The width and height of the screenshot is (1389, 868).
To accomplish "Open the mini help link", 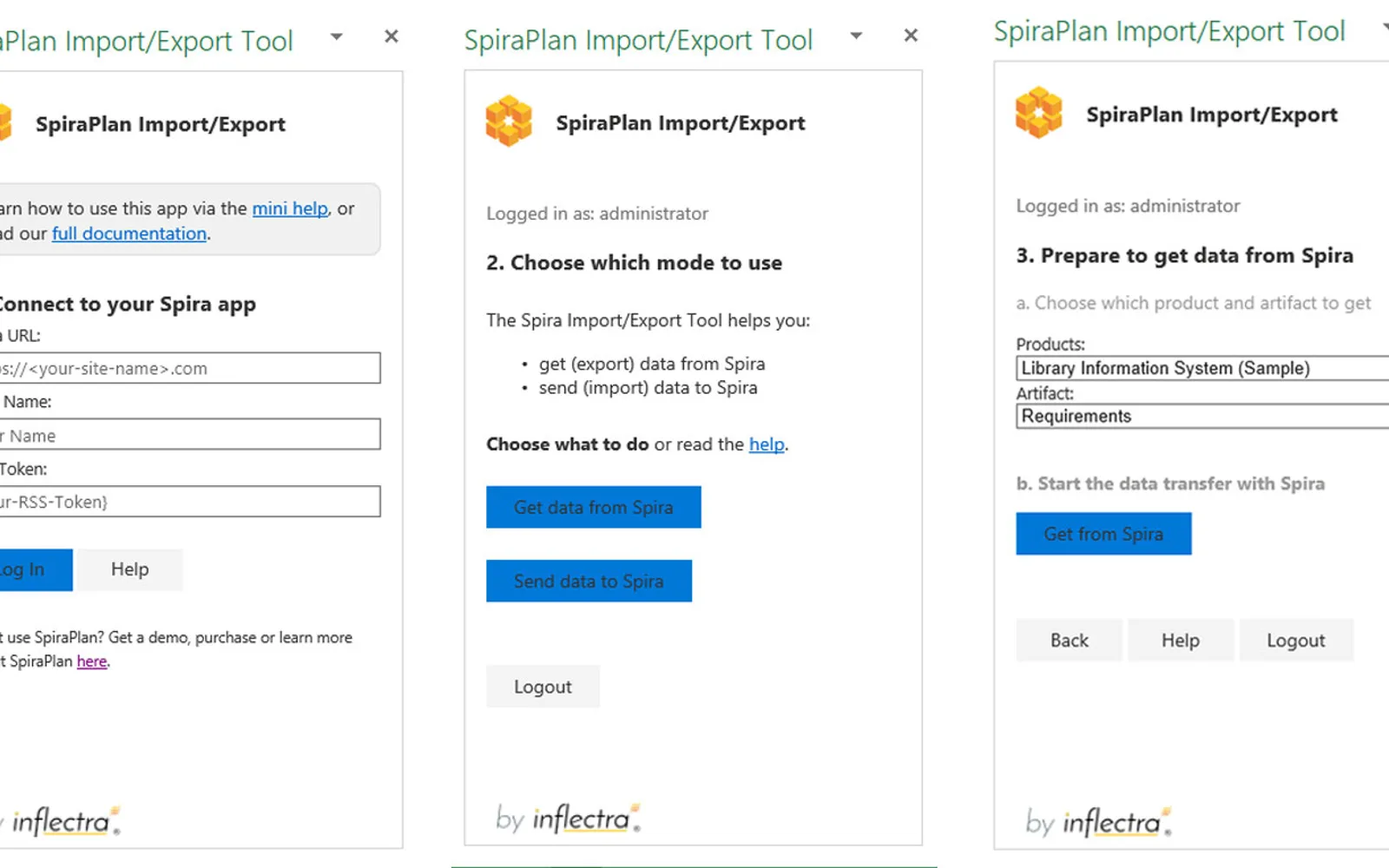I will tap(290, 208).
